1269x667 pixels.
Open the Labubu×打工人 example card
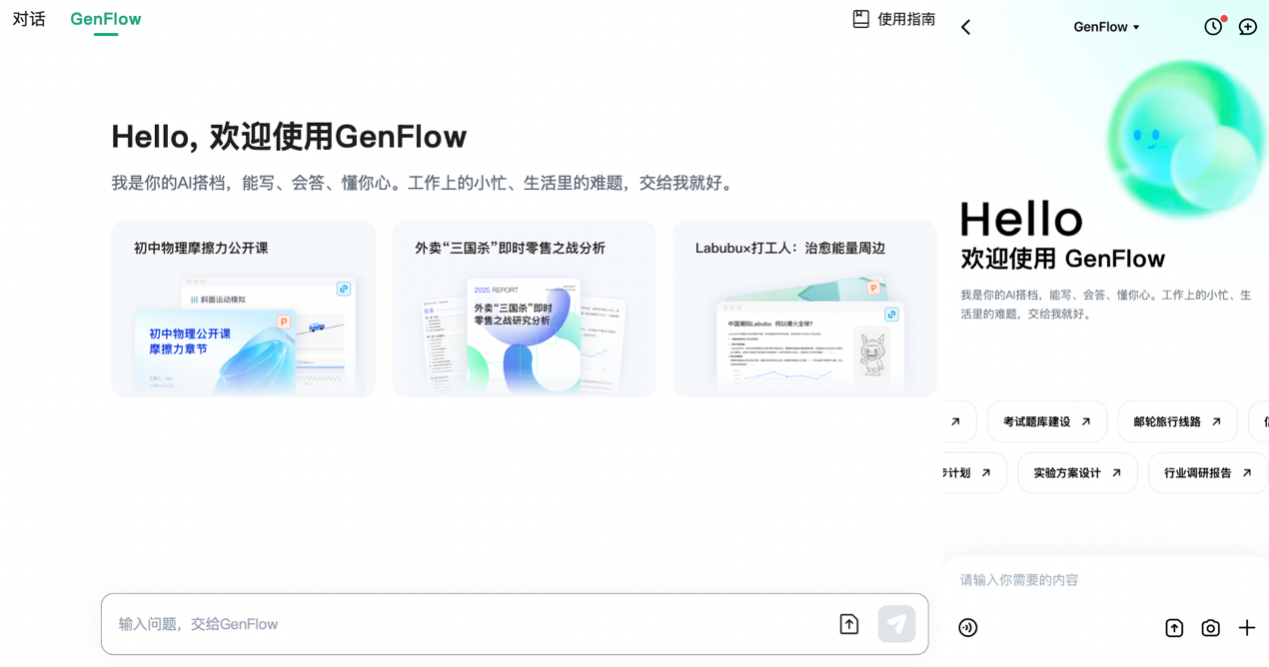click(x=804, y=309)
